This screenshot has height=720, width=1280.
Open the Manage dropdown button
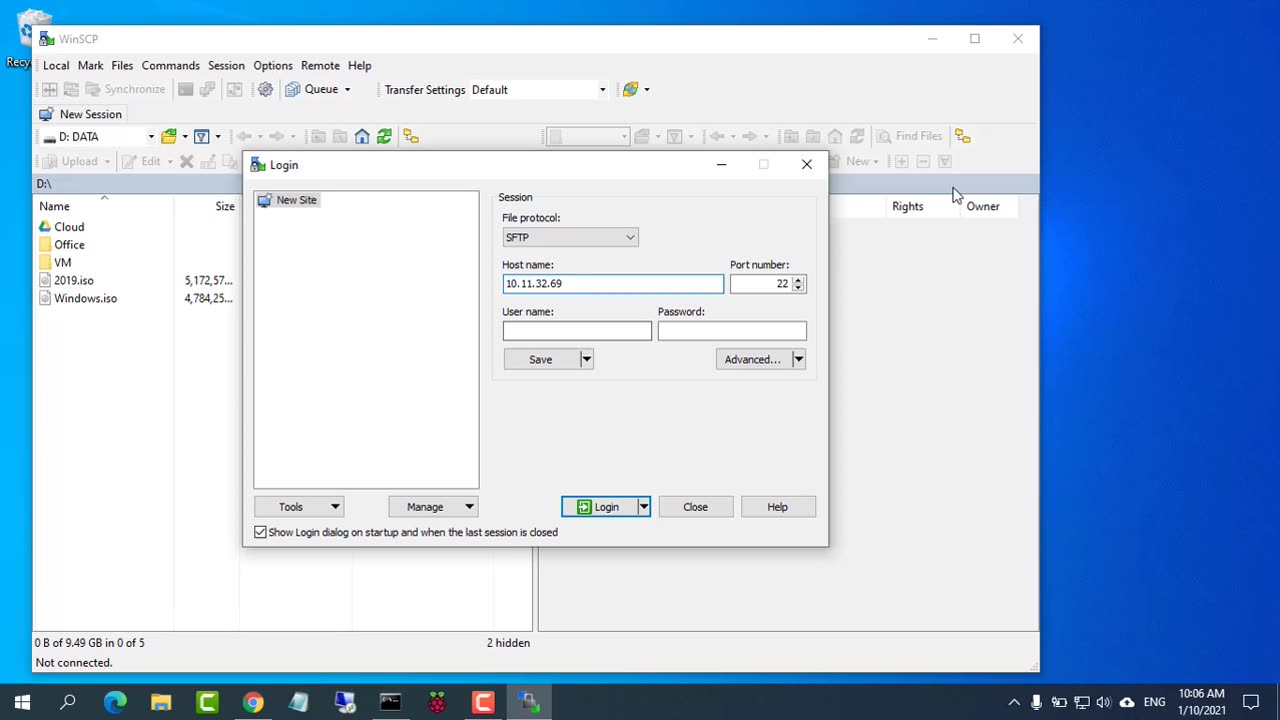click(x=434, y=507)
